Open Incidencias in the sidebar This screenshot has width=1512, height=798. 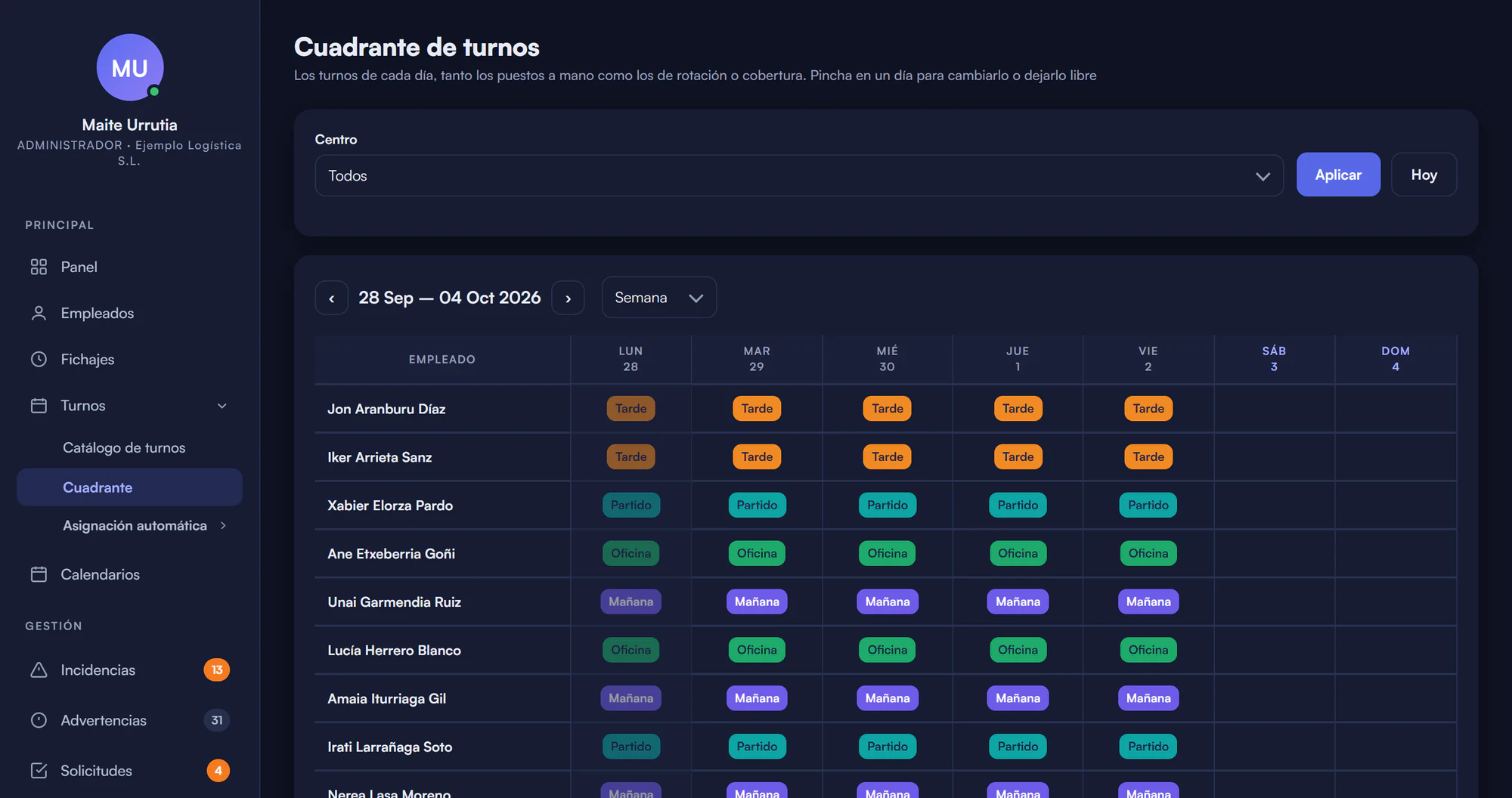coord(98,670)
